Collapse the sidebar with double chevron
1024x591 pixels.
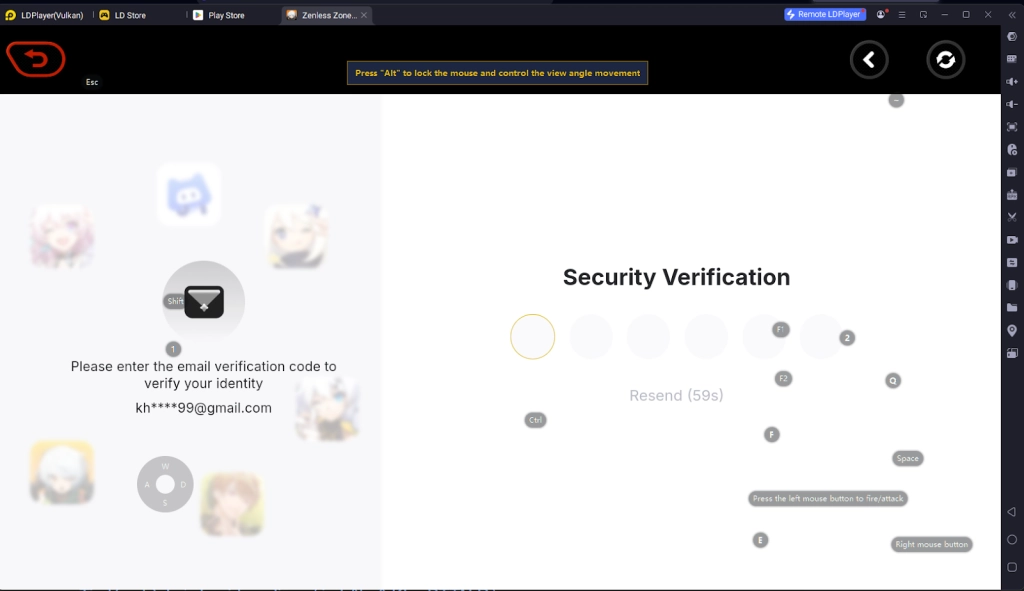click(1012, 14)
